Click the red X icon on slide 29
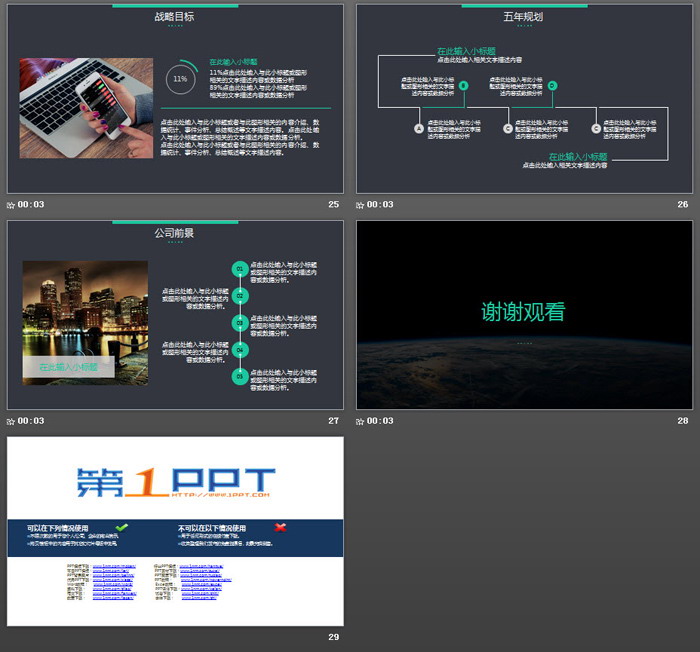 [x=280, y=527]
